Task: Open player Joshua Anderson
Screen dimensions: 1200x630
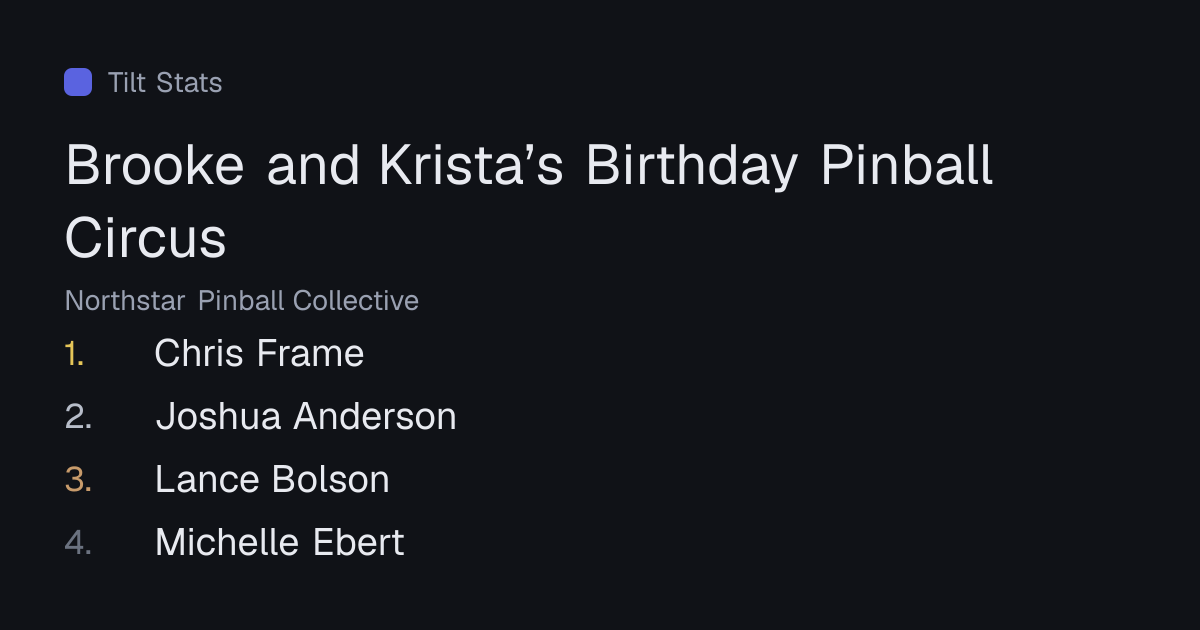Action: click(306, 417)
